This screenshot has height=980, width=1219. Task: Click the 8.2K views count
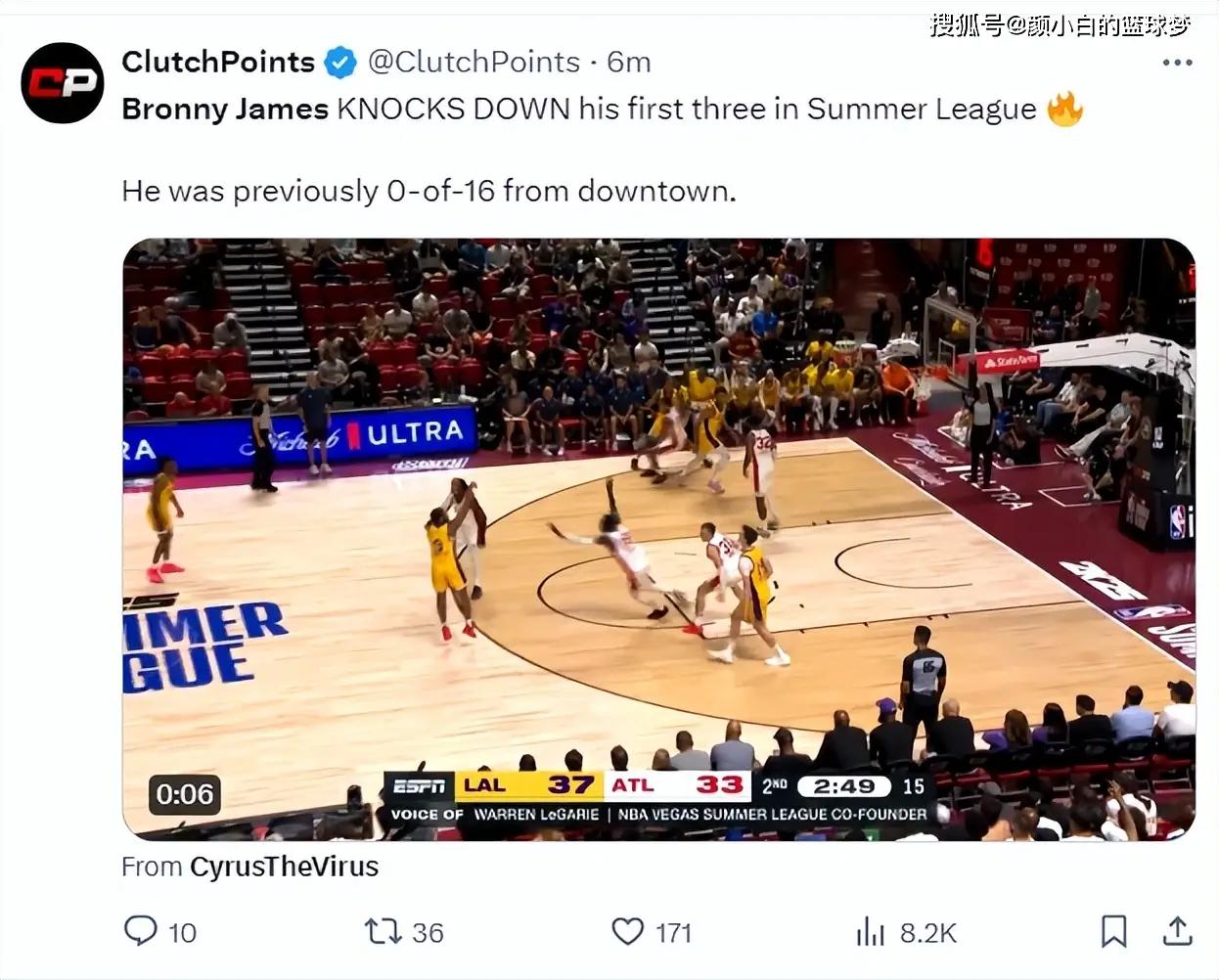click(x=927, y=933)
